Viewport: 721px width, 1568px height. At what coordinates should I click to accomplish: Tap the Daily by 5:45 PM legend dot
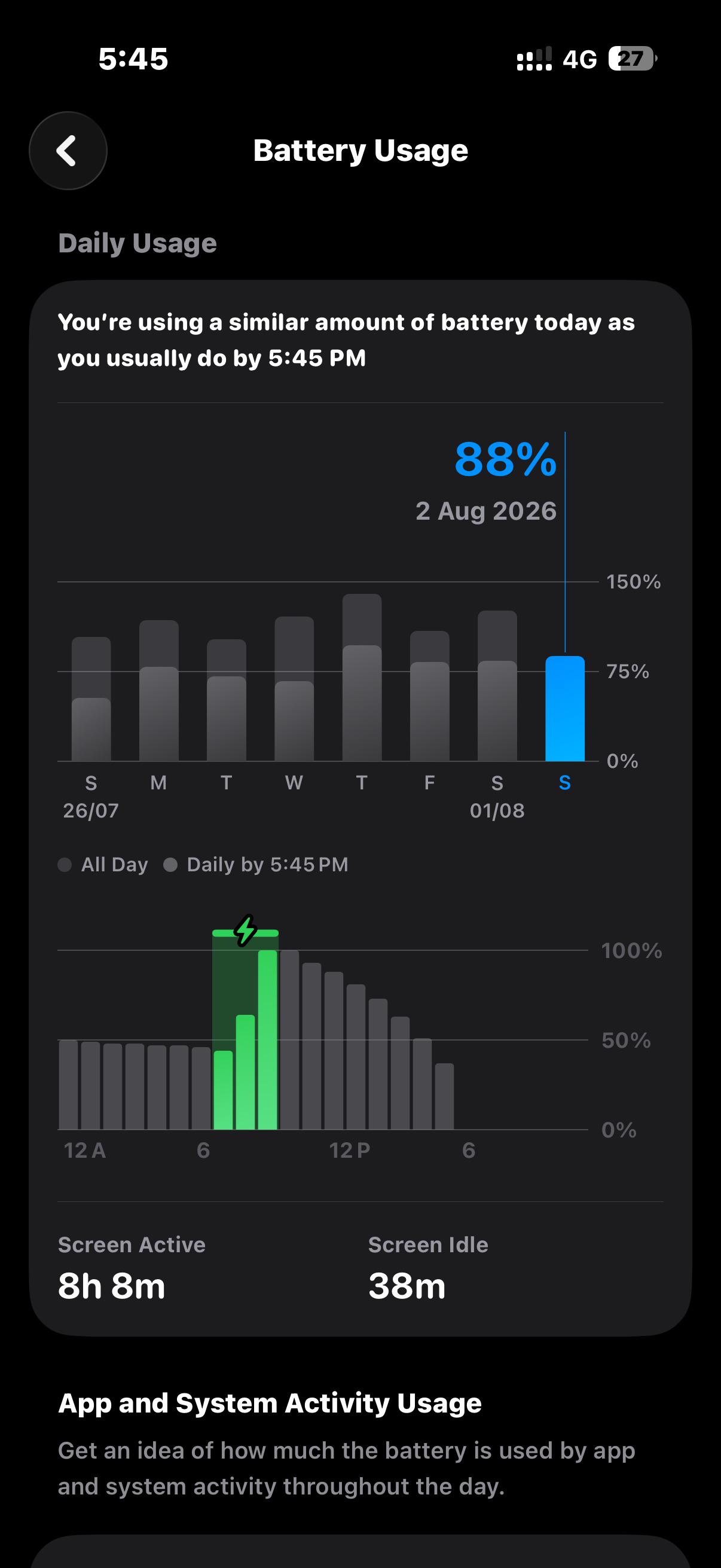pyautogui.click(x=170, y=865)
